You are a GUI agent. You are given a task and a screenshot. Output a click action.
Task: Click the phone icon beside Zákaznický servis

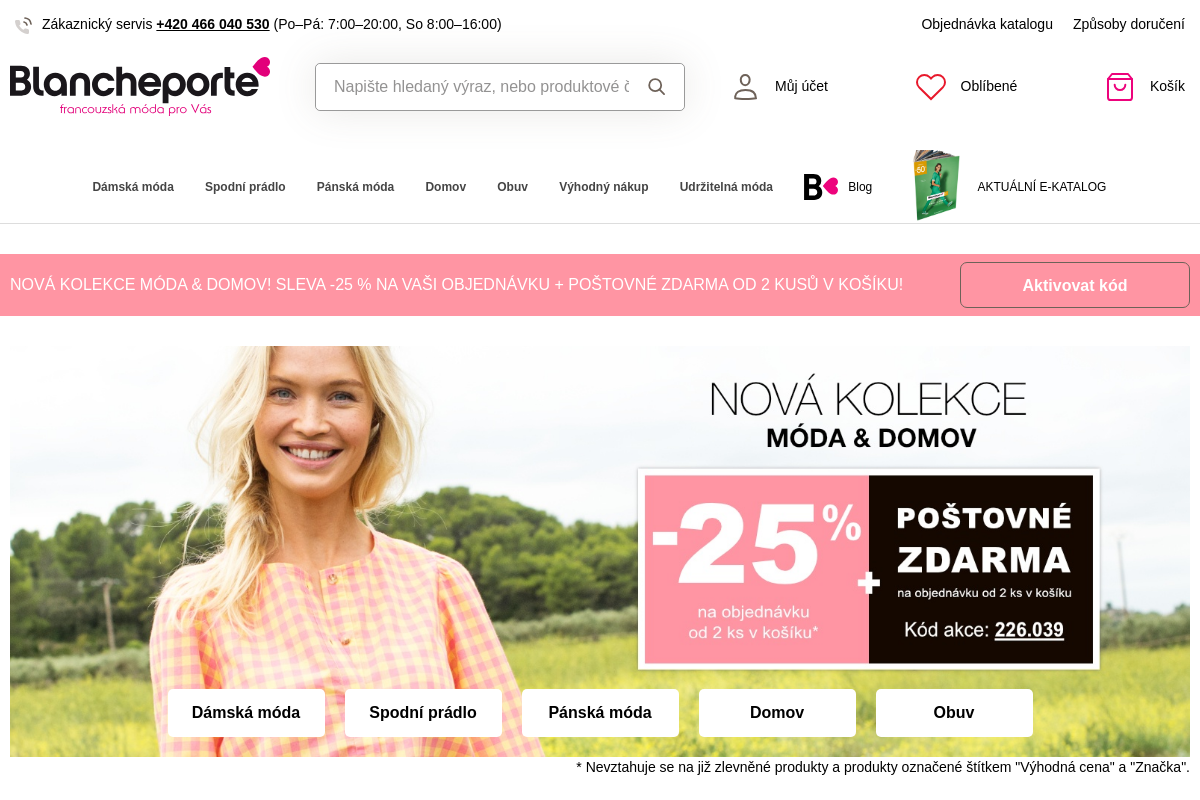24,25
